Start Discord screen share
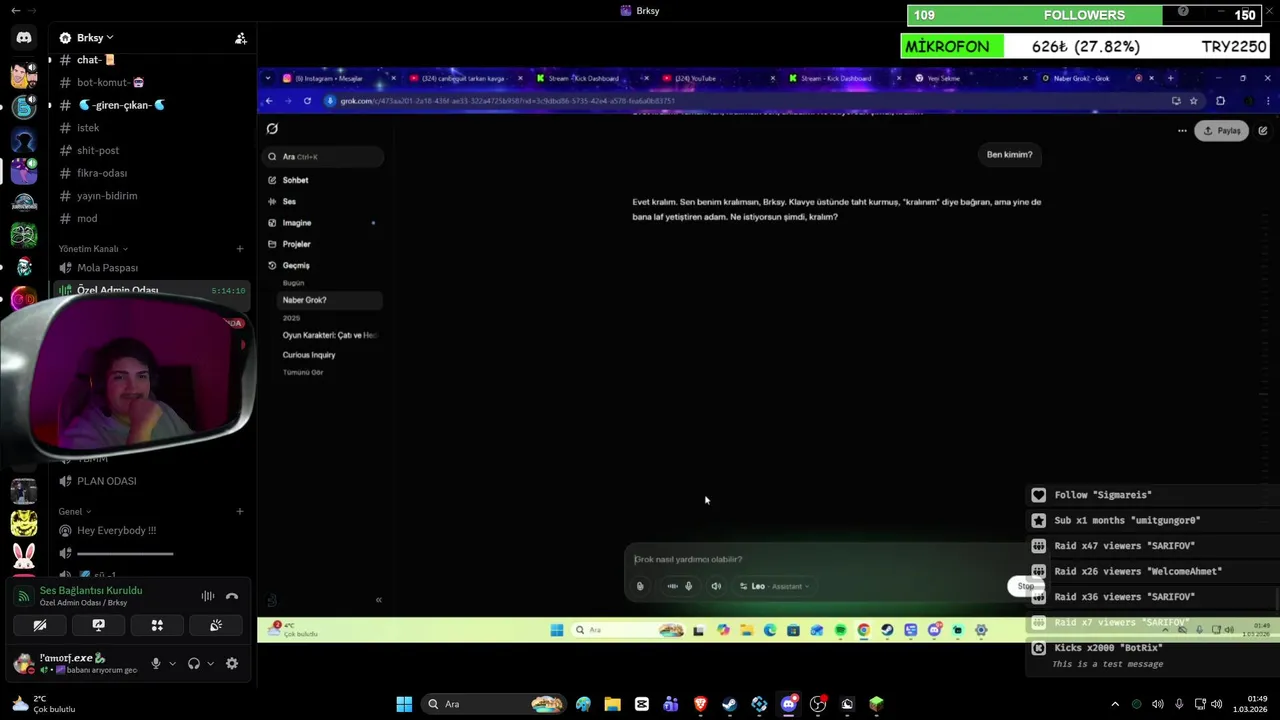Viewport: 1280px width, 720px height. tap(98, 625)
